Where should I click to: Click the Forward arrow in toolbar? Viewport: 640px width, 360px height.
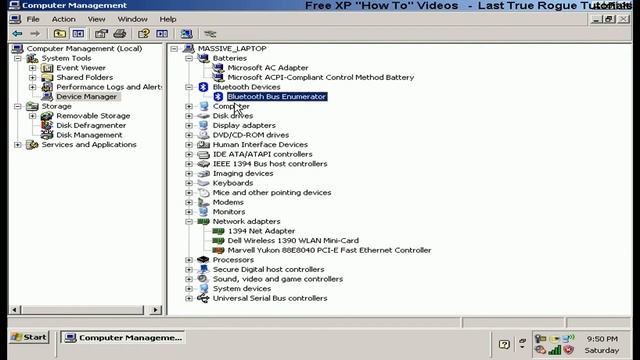point(35,33)
